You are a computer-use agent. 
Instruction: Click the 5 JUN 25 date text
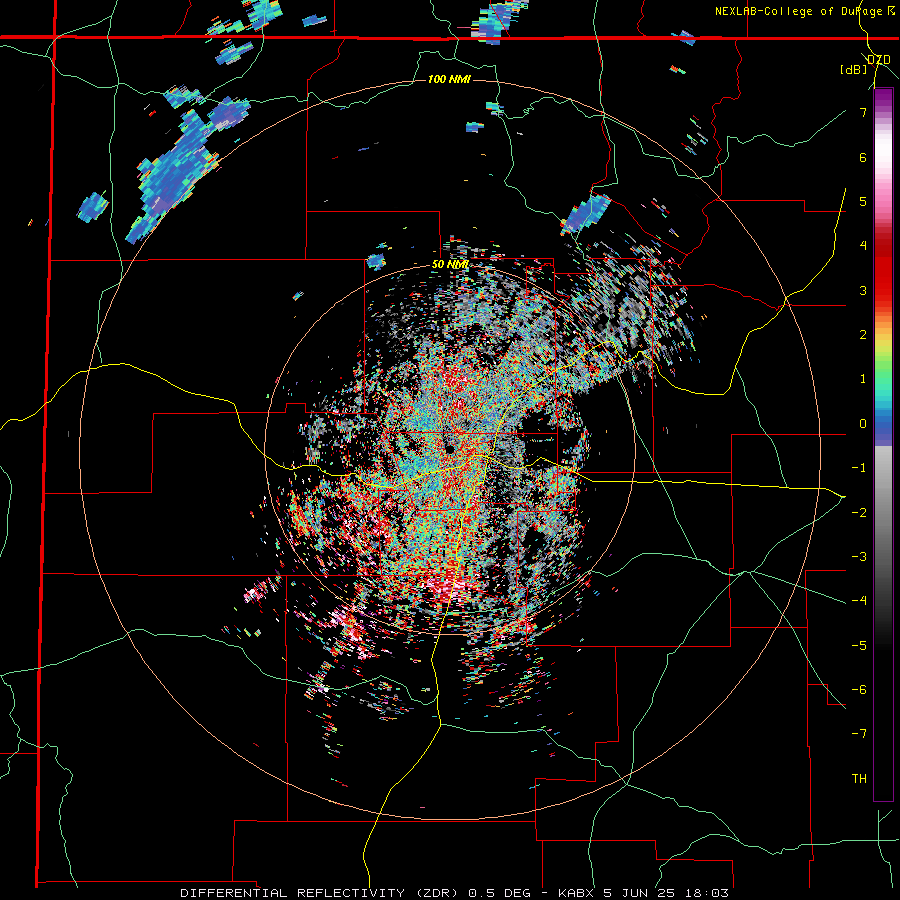(639, 893)
